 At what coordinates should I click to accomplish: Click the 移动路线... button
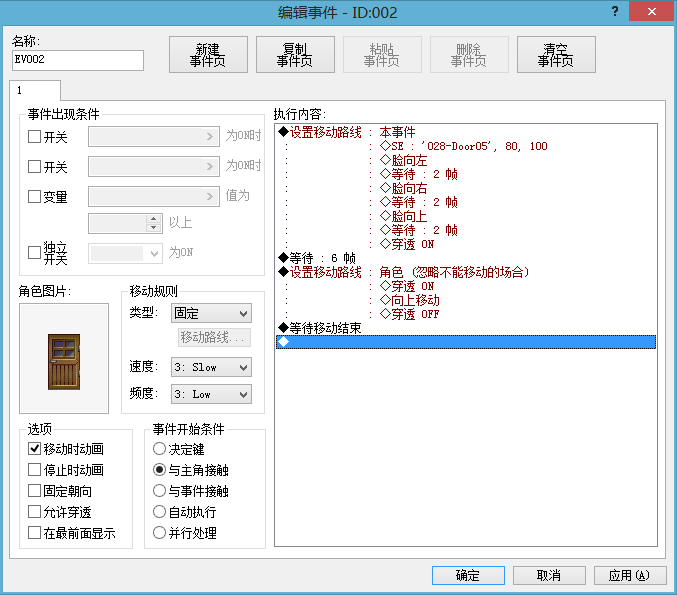click(214, 337)
